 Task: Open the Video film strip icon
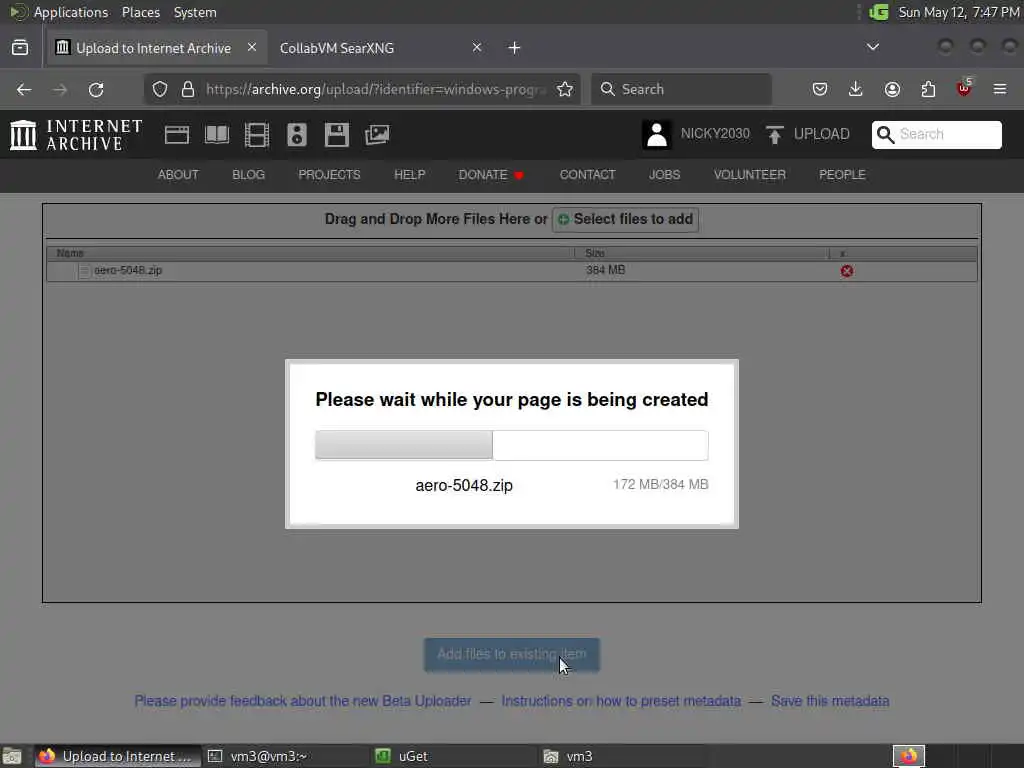point(257,135)
